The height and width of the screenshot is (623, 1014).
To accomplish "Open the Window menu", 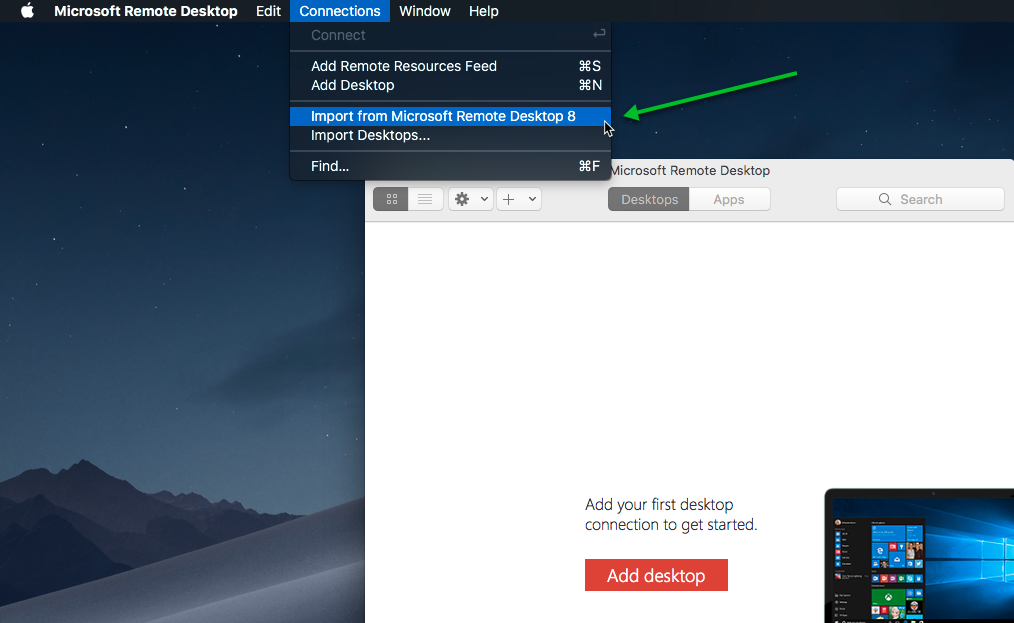I will (424, 11).
